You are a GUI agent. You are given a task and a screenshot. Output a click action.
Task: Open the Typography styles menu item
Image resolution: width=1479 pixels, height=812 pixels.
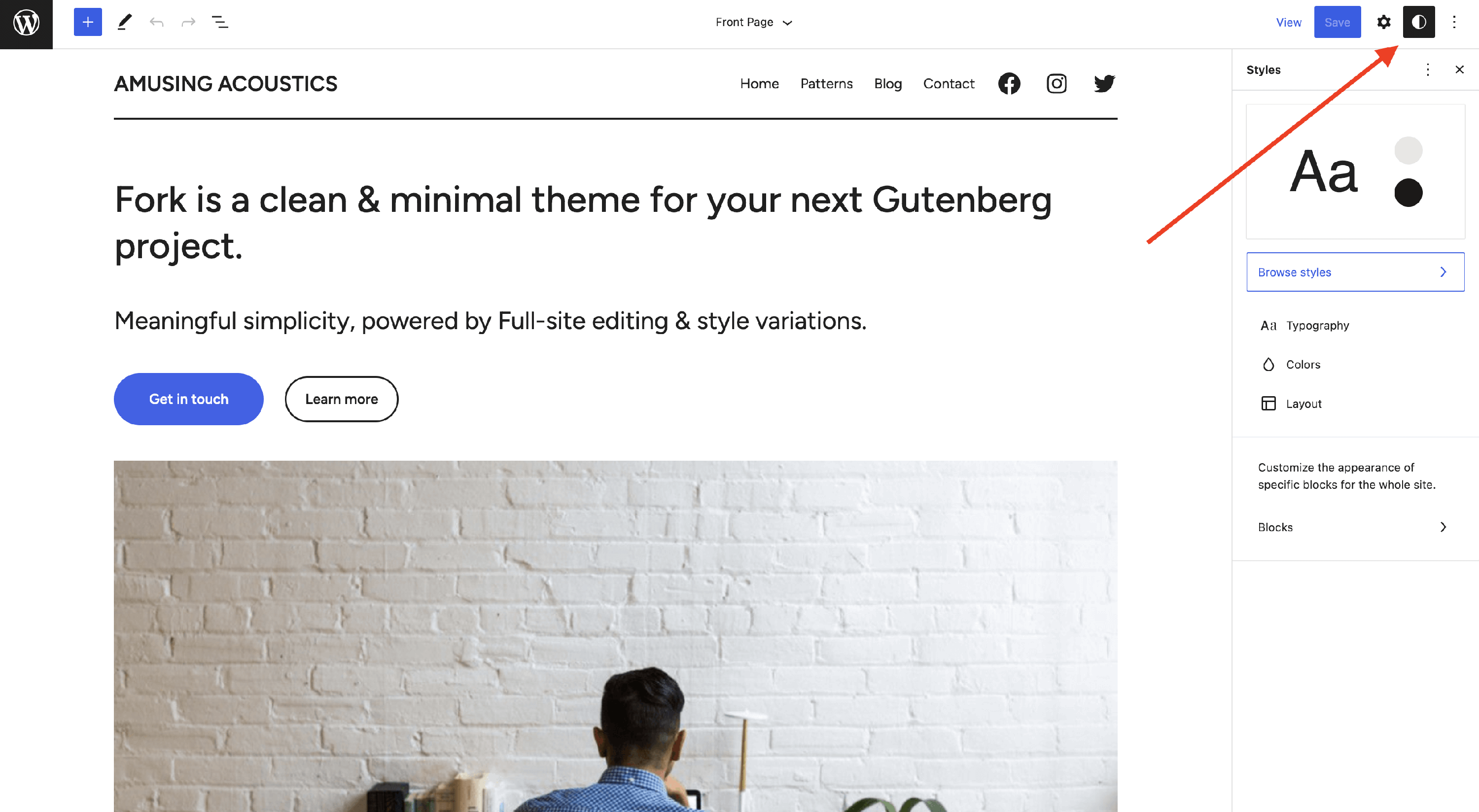[x=1317, y=325]
